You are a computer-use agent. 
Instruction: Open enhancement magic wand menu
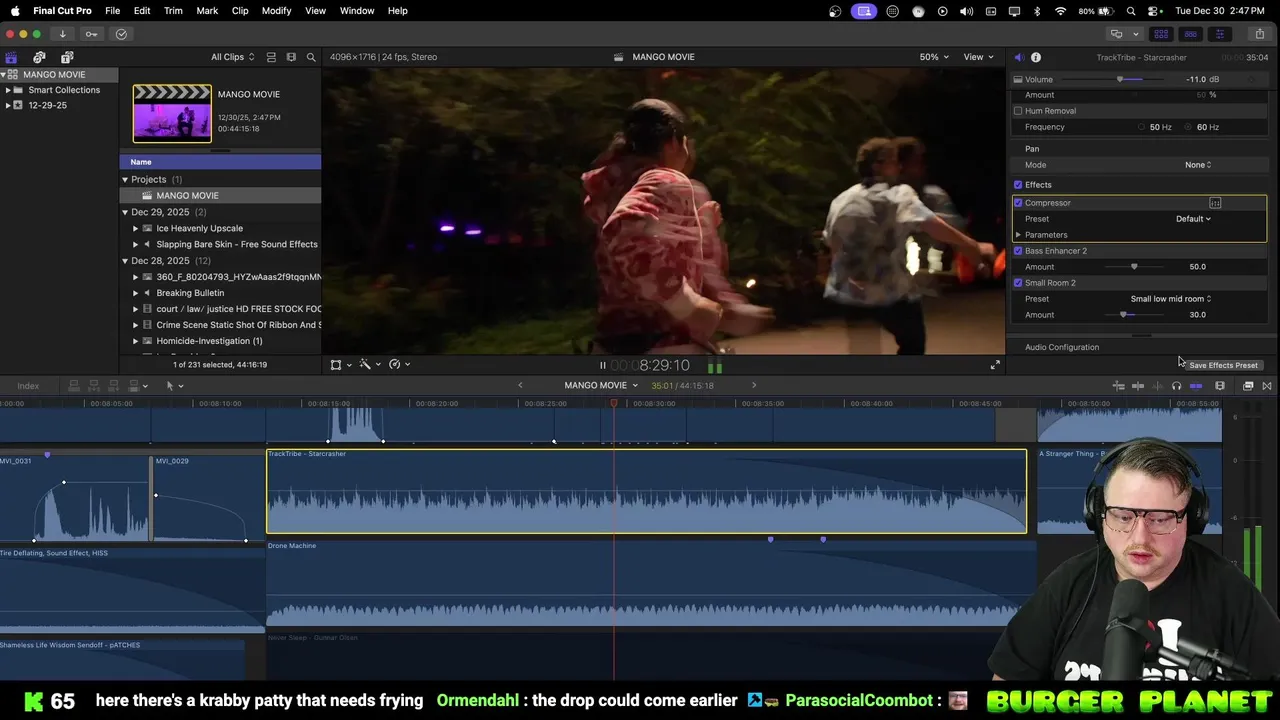coord(370,365)
